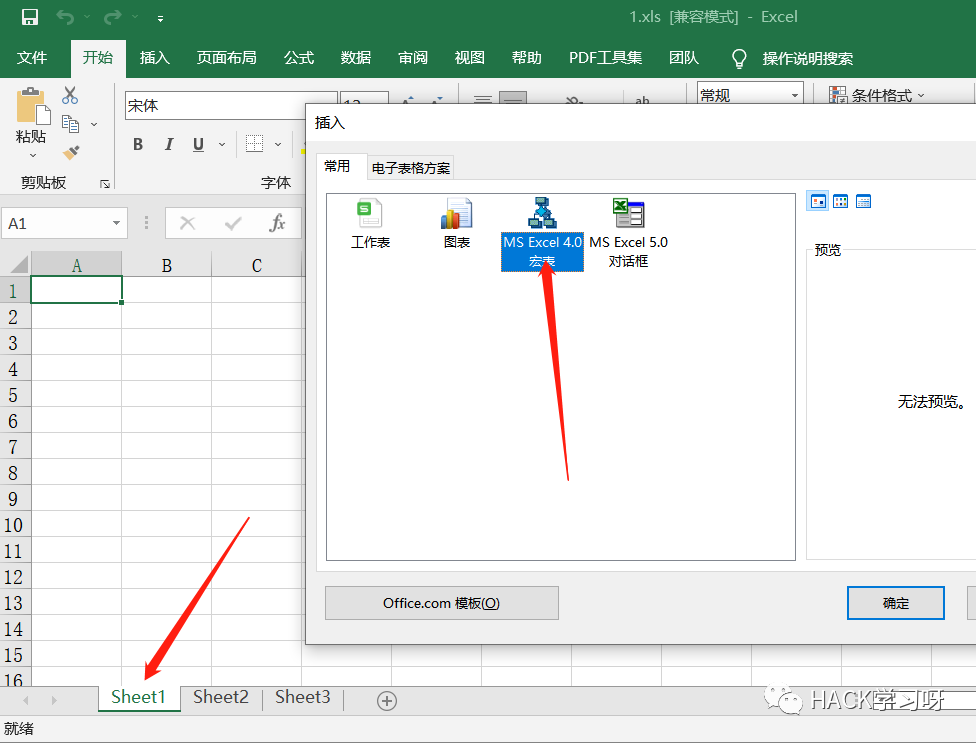976x743 pixels.
Task: Open the Copy options dropdown arrow
Action: (94, 124)
